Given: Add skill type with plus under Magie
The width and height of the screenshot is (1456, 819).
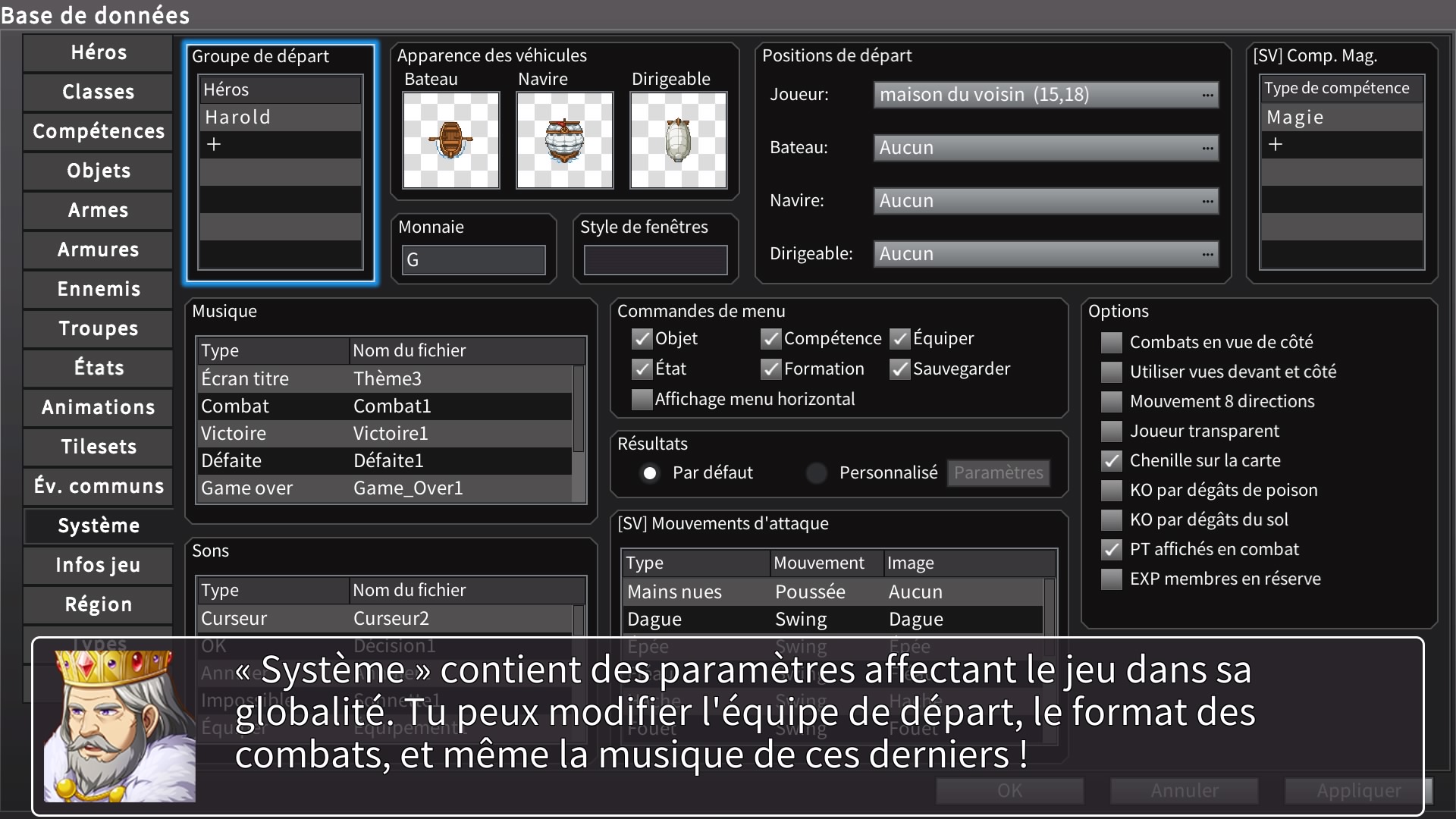Looking at the screenshot, I should coord(1341,144).
